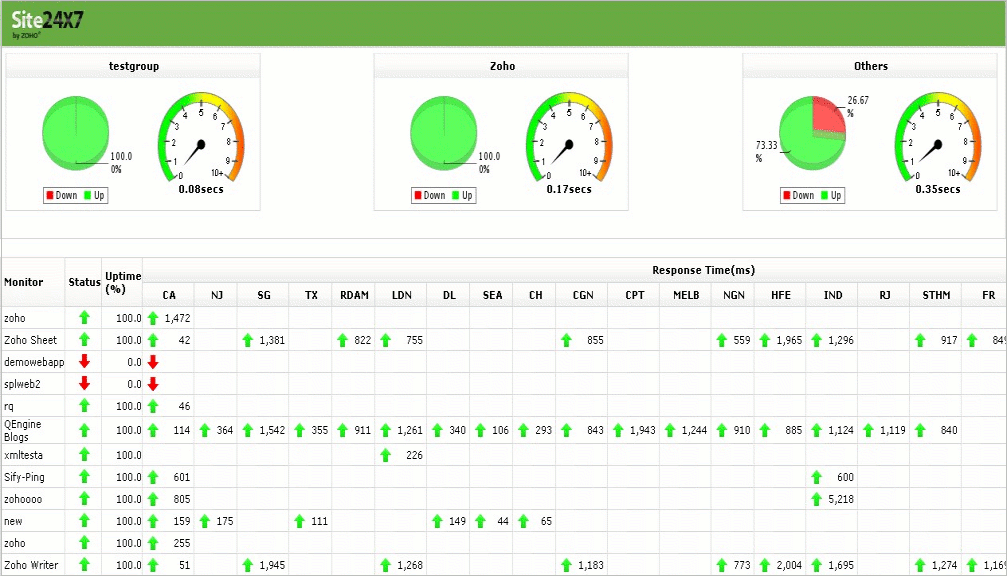1007x576 pixels.
Task: Click the 26.67 % label on Others pie
Action: (857, 106)
